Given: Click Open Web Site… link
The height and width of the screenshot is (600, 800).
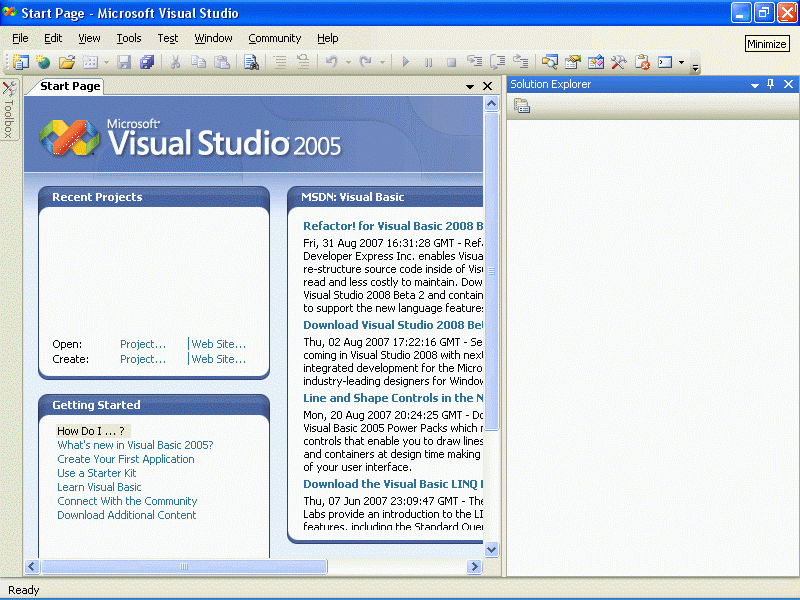Looking at the screenshot, I should click(218, 344).
